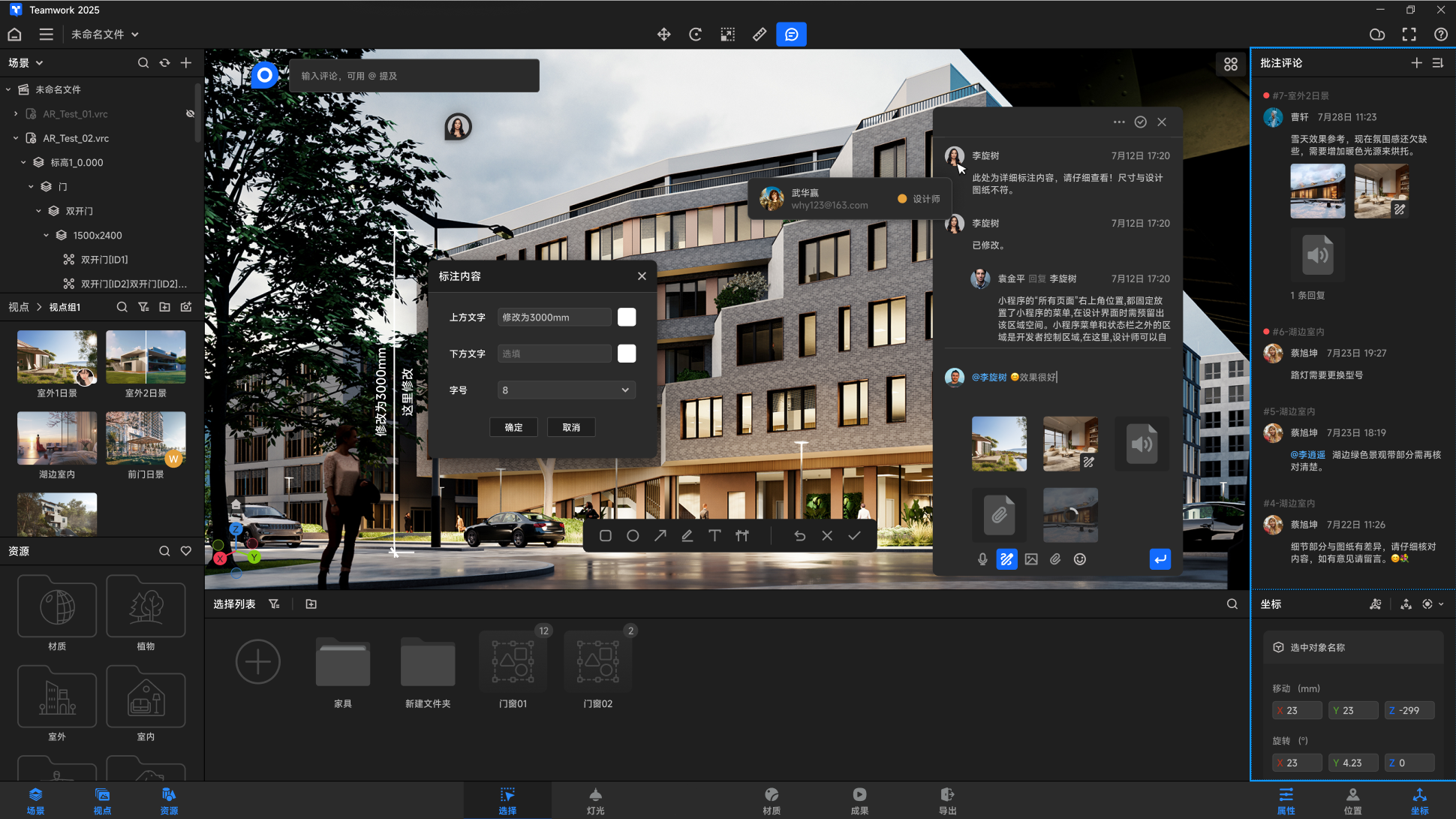The image size is (1456, 819).
Task: Select the dimension annotation tool
Action: [742, 536]
